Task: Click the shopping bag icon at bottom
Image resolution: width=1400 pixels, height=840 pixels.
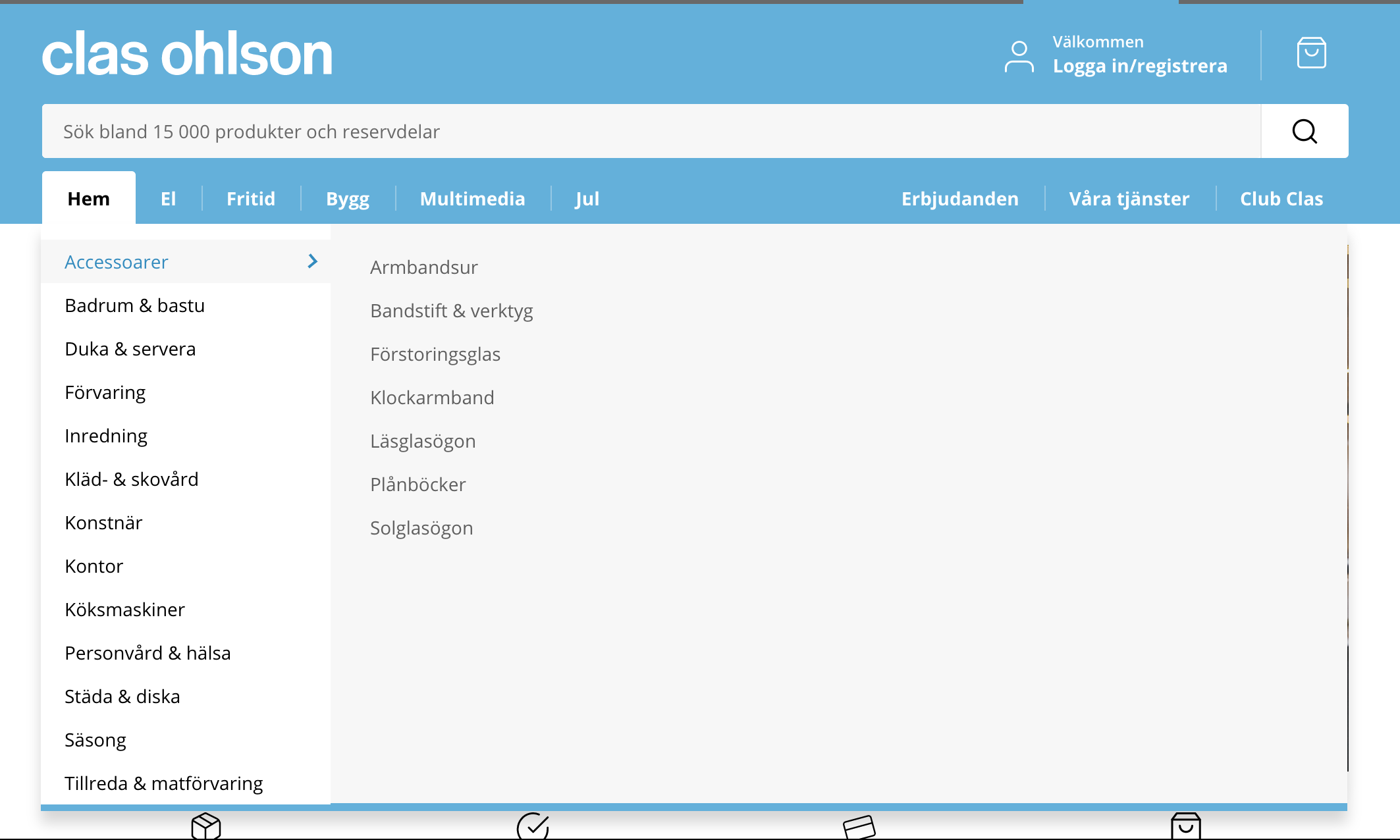Action: coord(1185,826)
